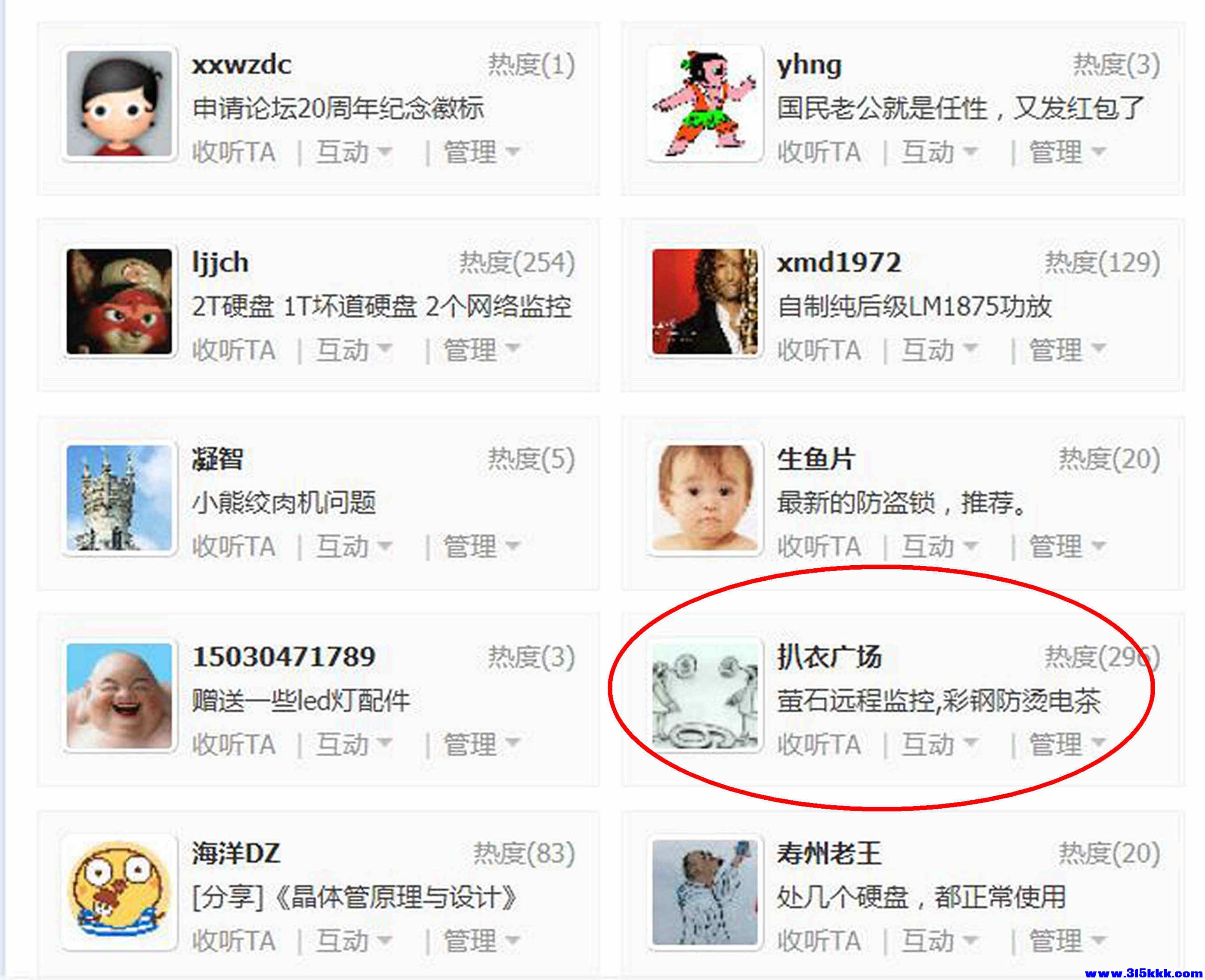Click 收听TA under 海洋DZ
This screenshot has width=1205, height=980.
[x=234, y=940]
